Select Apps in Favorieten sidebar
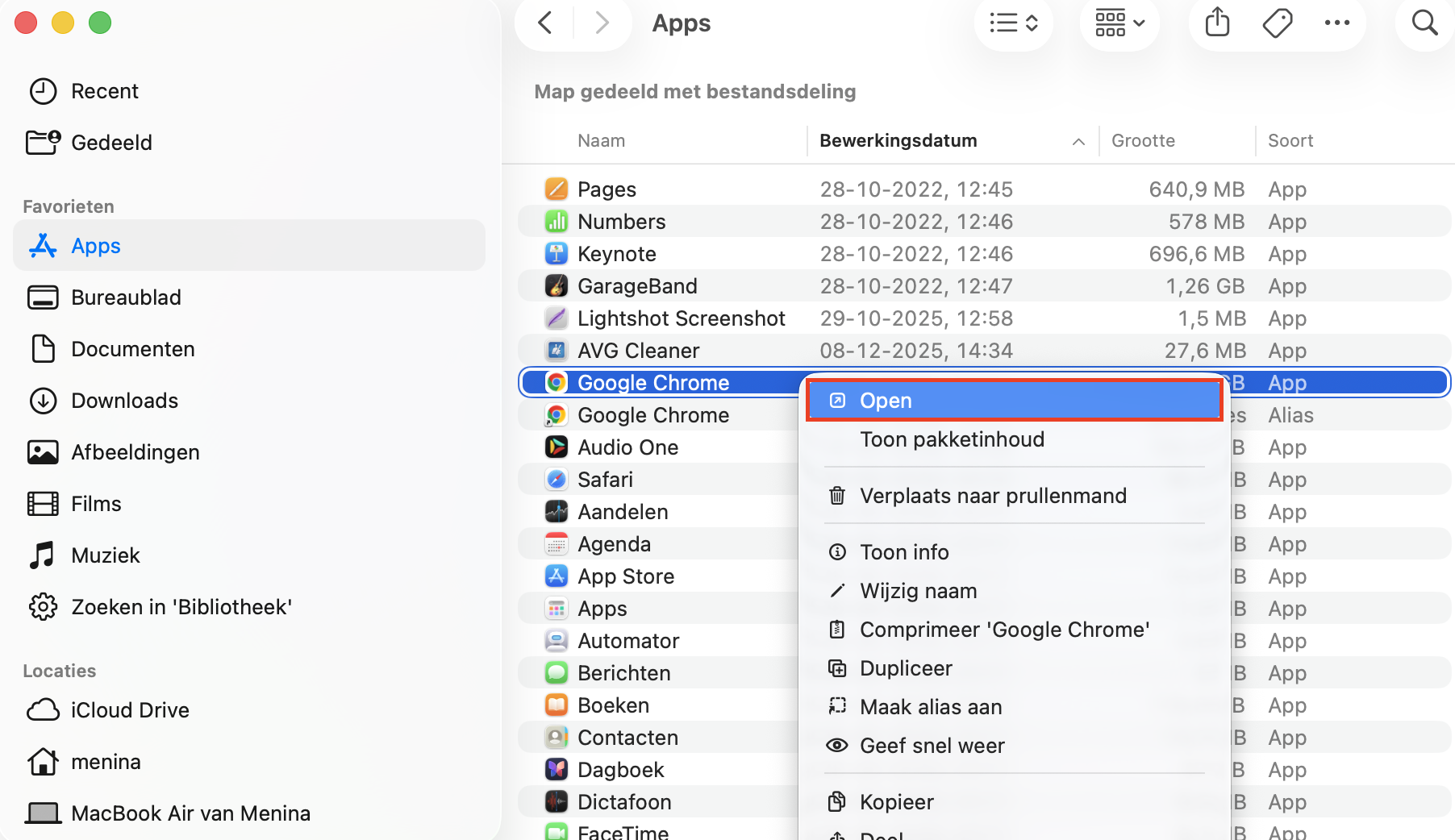 [x=249, y=245]
